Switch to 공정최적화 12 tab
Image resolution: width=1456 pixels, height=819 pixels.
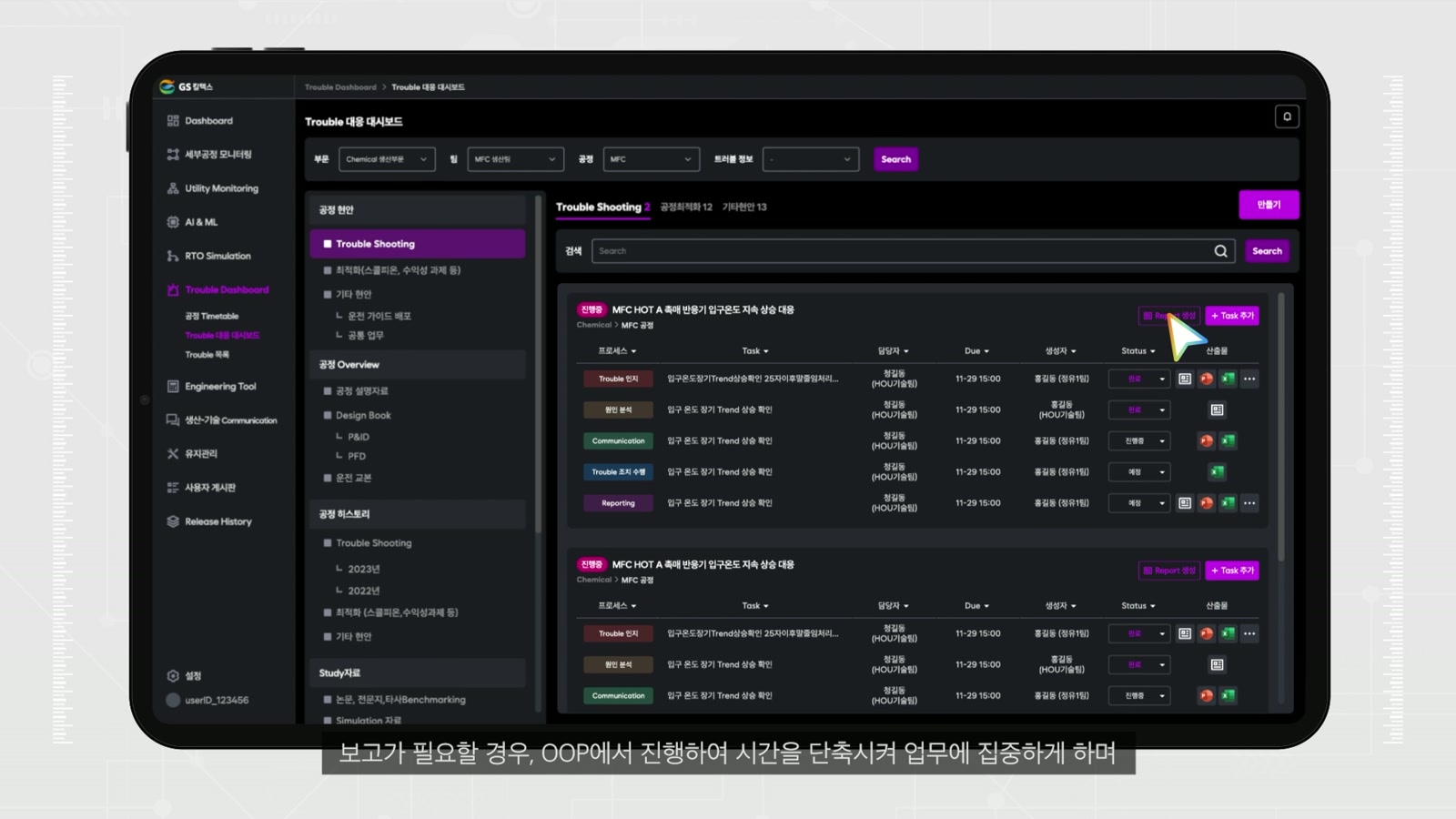[686, 207]
